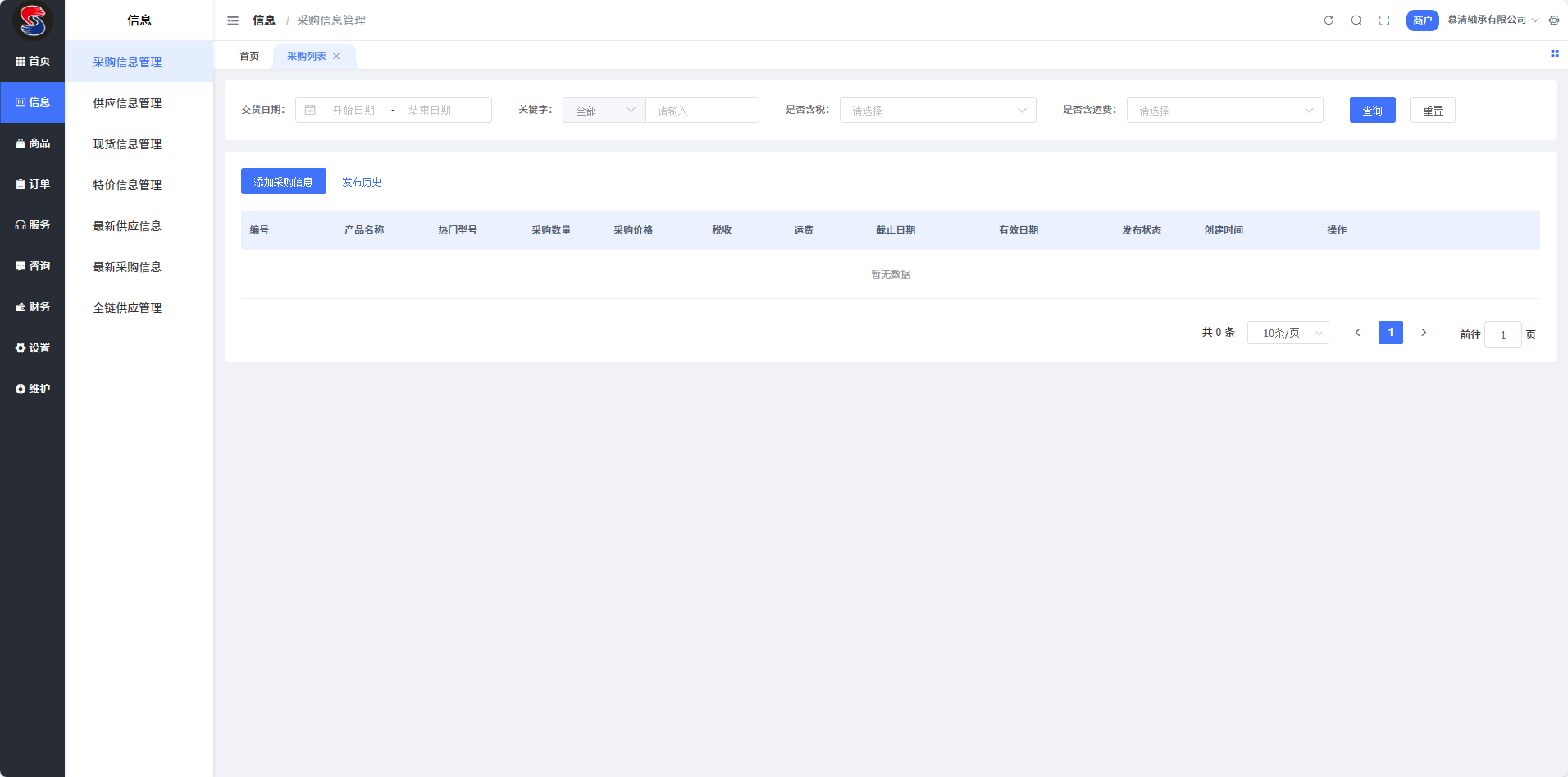The image size is (1568, 777).
Task: Click the 添加采购信息 button
Action: point(283,181)
